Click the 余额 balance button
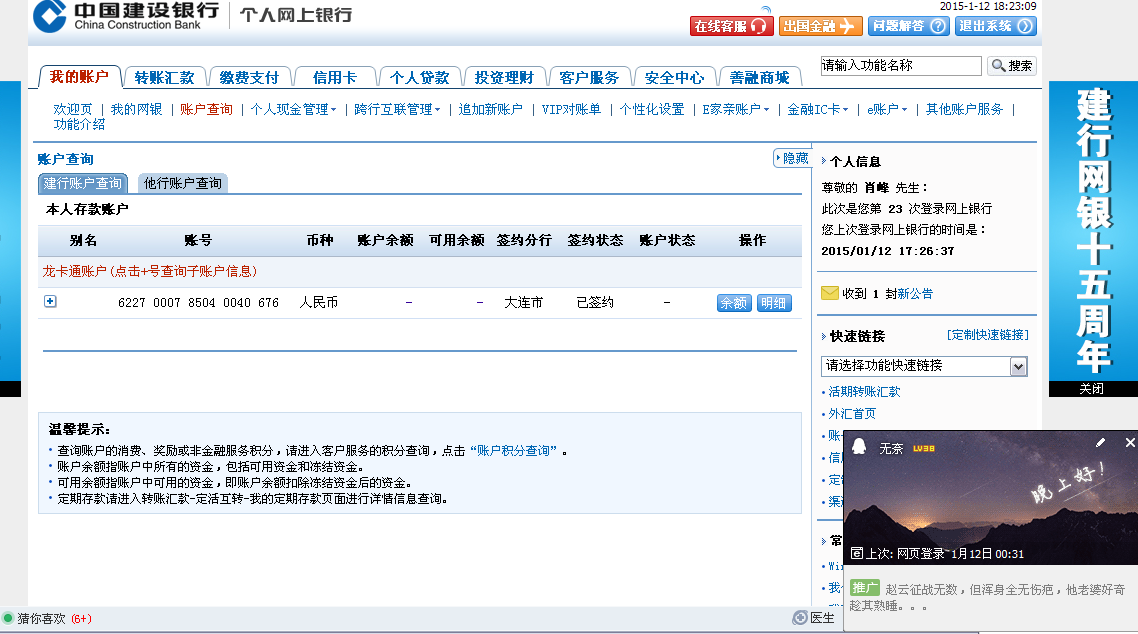The width and height of the screenshot is (1138, 634). [734, 303]
